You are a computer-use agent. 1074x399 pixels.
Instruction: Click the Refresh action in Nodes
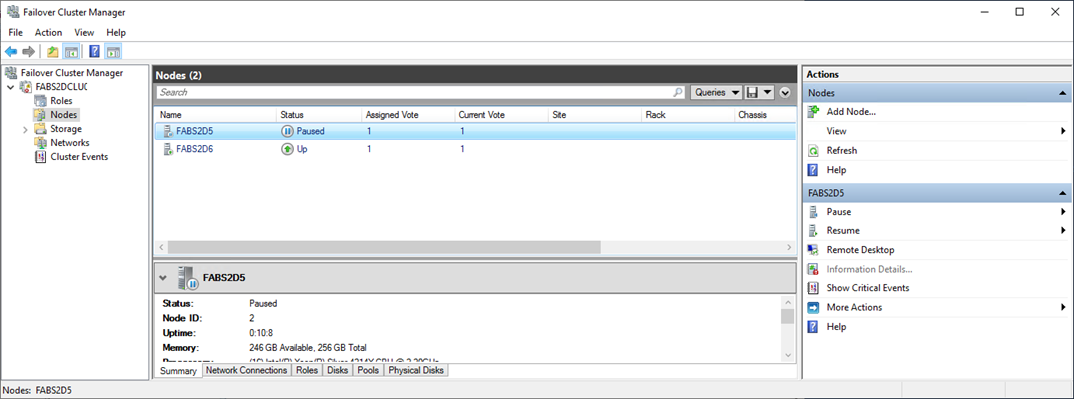click(842, 151)
